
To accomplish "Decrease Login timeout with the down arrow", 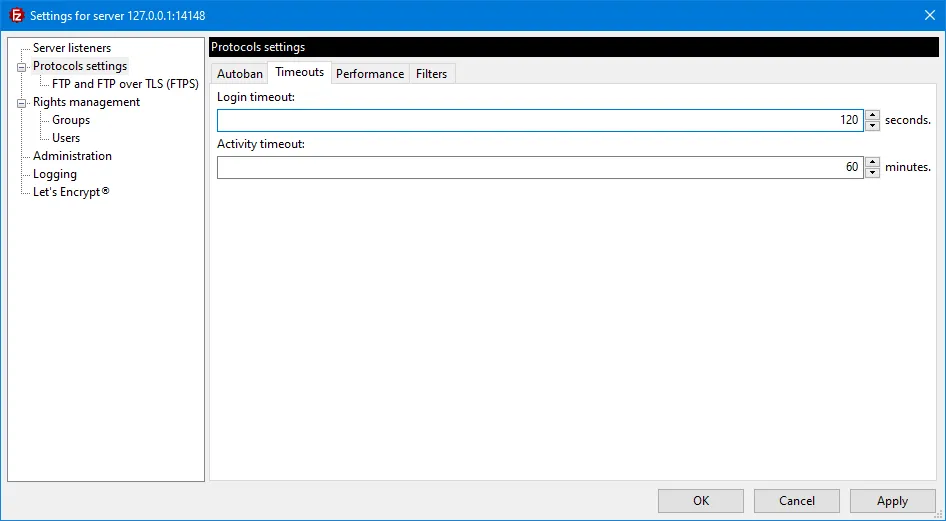I will [873, 126].
